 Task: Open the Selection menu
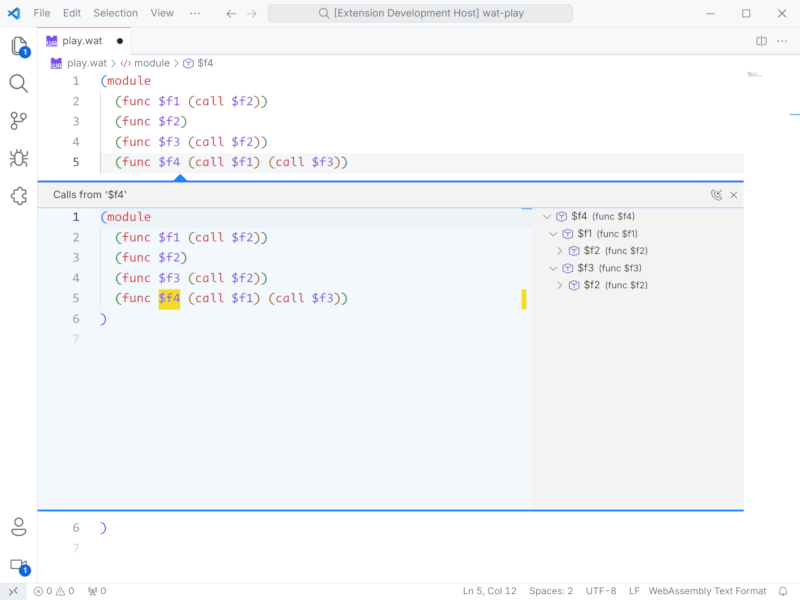pyautogui.click(x=115, y=13)
